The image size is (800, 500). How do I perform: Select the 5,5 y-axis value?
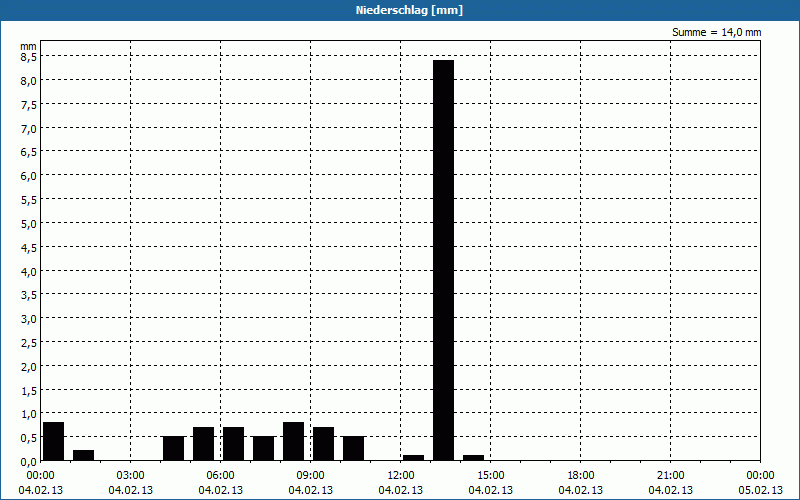tap(29, 200)
